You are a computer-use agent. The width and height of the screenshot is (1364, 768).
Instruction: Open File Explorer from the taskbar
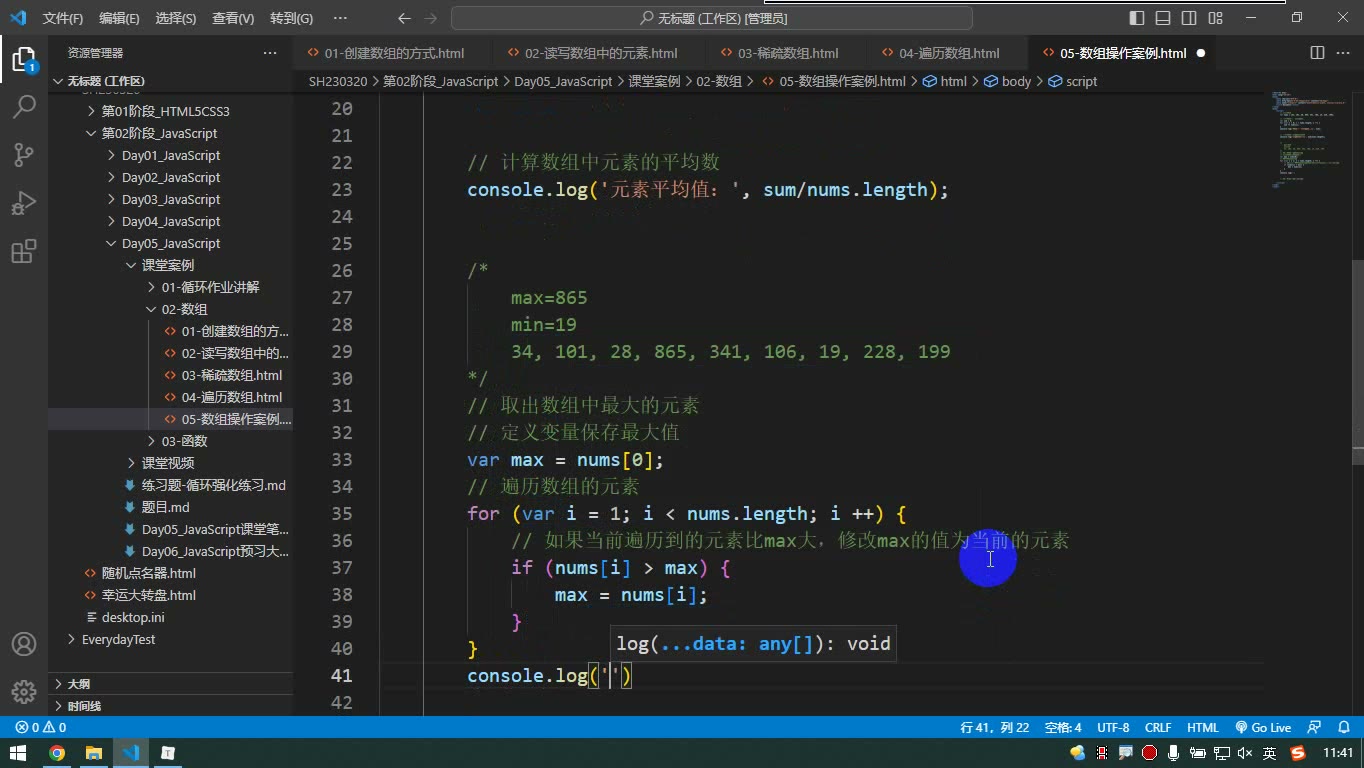click(94, 753)
